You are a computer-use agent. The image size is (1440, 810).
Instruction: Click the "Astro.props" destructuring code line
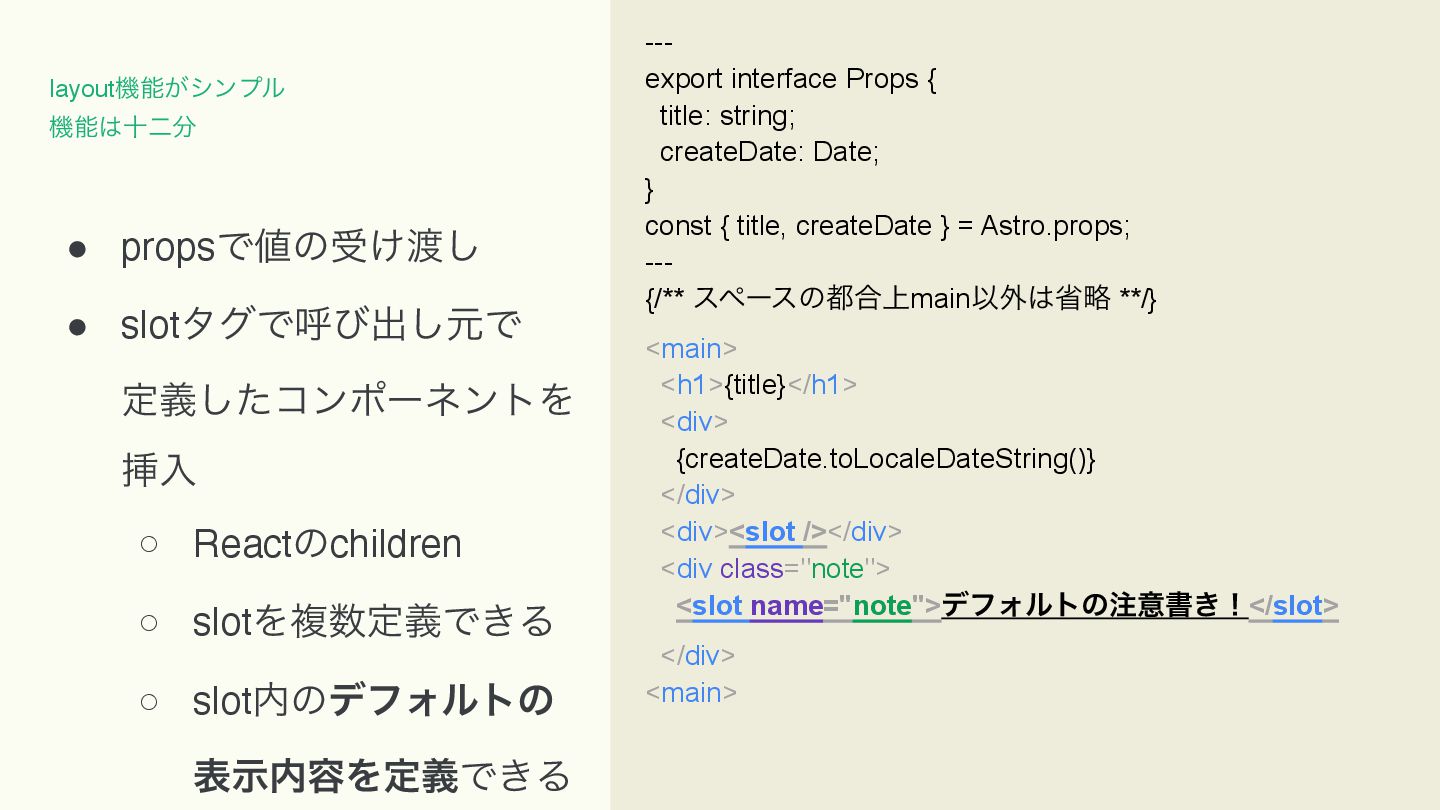[x=887, y=226]
